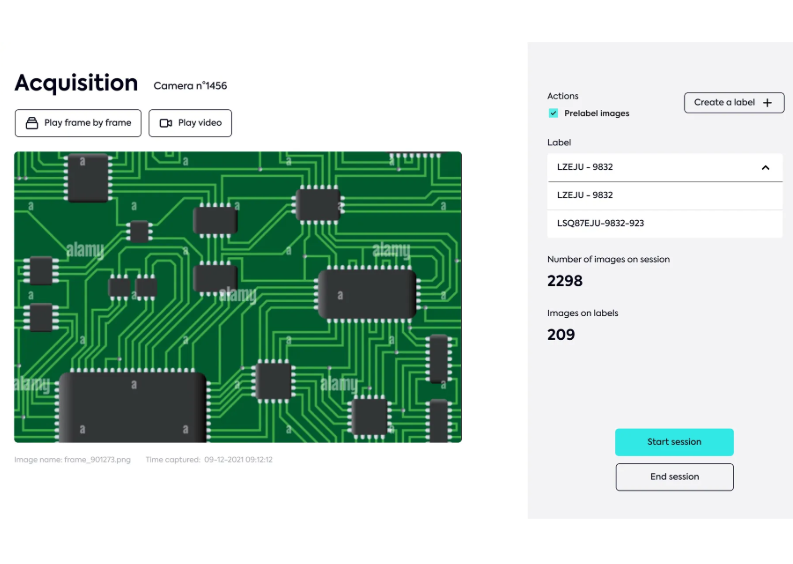Click the image name frame_901273.png caption
This screenshot has width=793, height=564.
[x=72, y=460]
